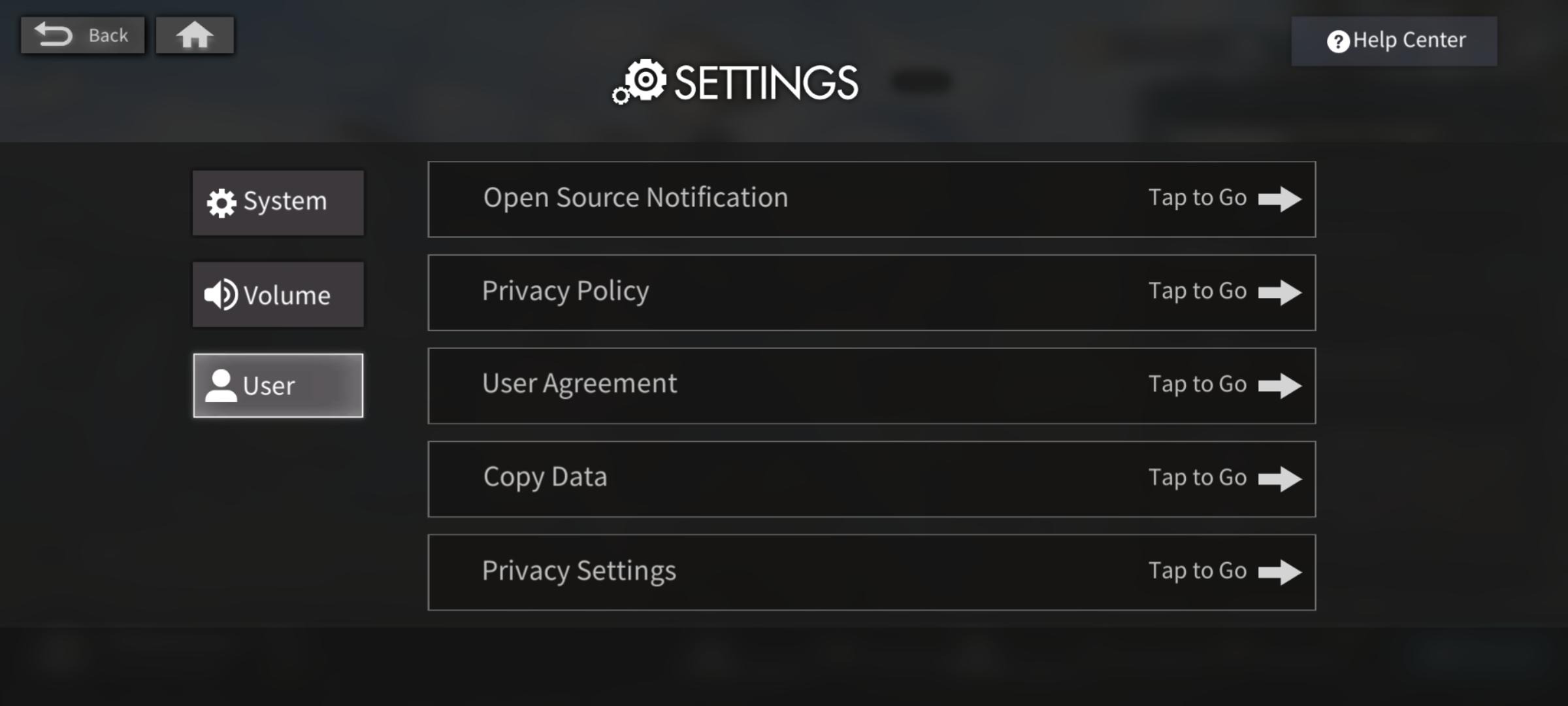Click the Volume speaker icon
The width and height of the screenshot is (1568, 706).
[221, 295]
